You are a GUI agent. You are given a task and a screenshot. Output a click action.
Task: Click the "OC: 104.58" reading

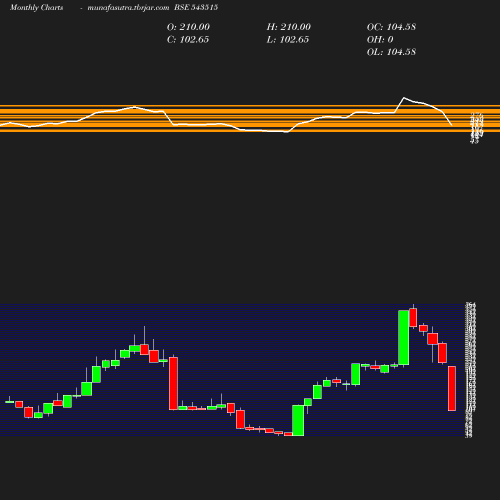pyautogui.click(x=391, y=27)
